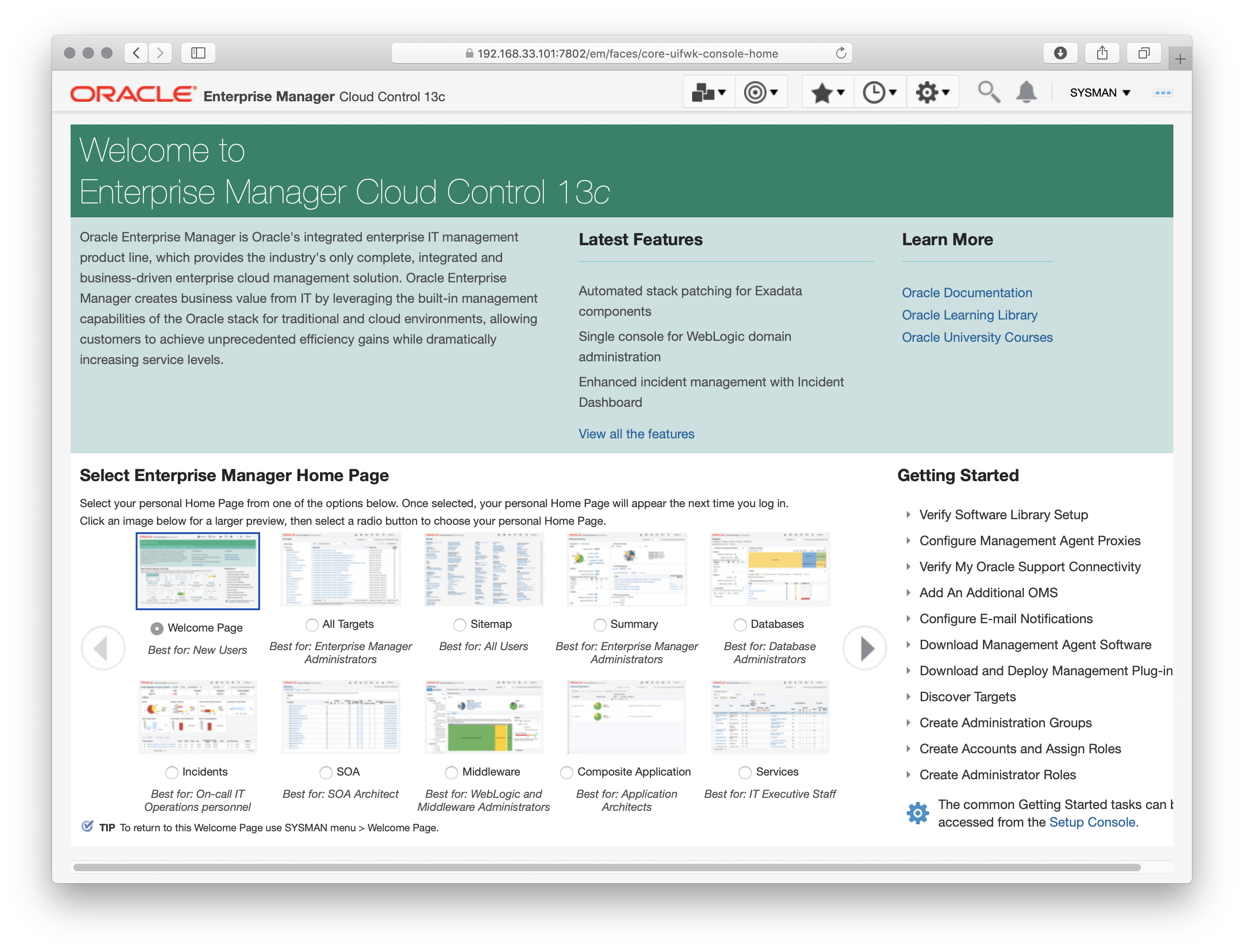Click View all the features
Viewport: 1244px width, 952px height.
pos(636,434)
